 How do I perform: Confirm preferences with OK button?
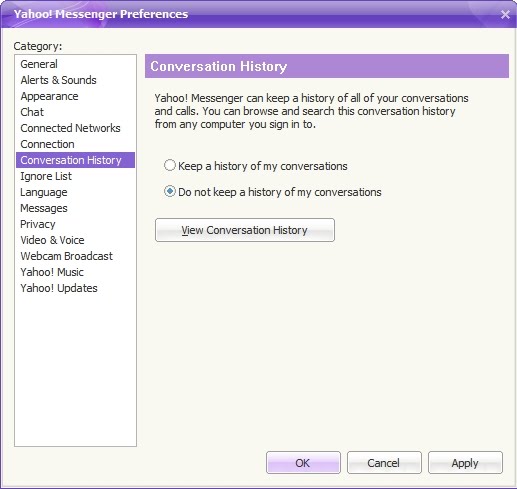tap(303, 463)
